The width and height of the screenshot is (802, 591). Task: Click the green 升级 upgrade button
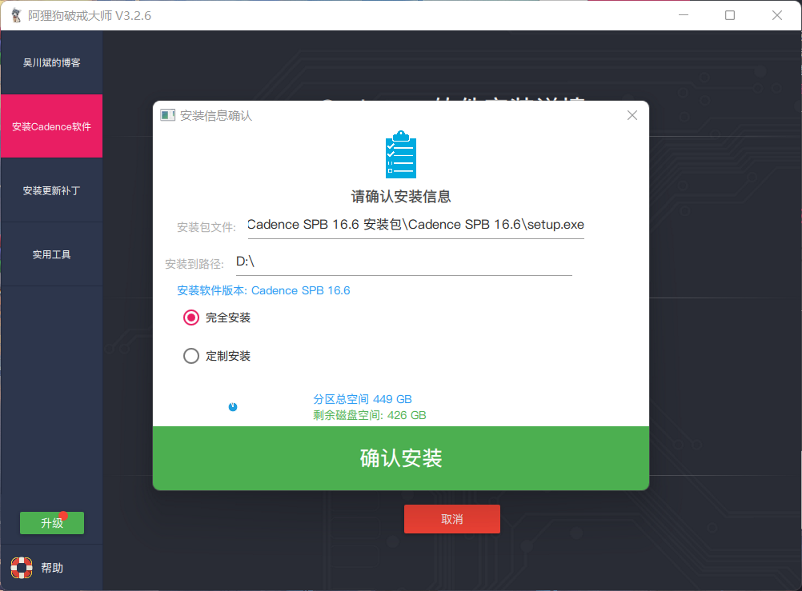click(x=52, y=523)
